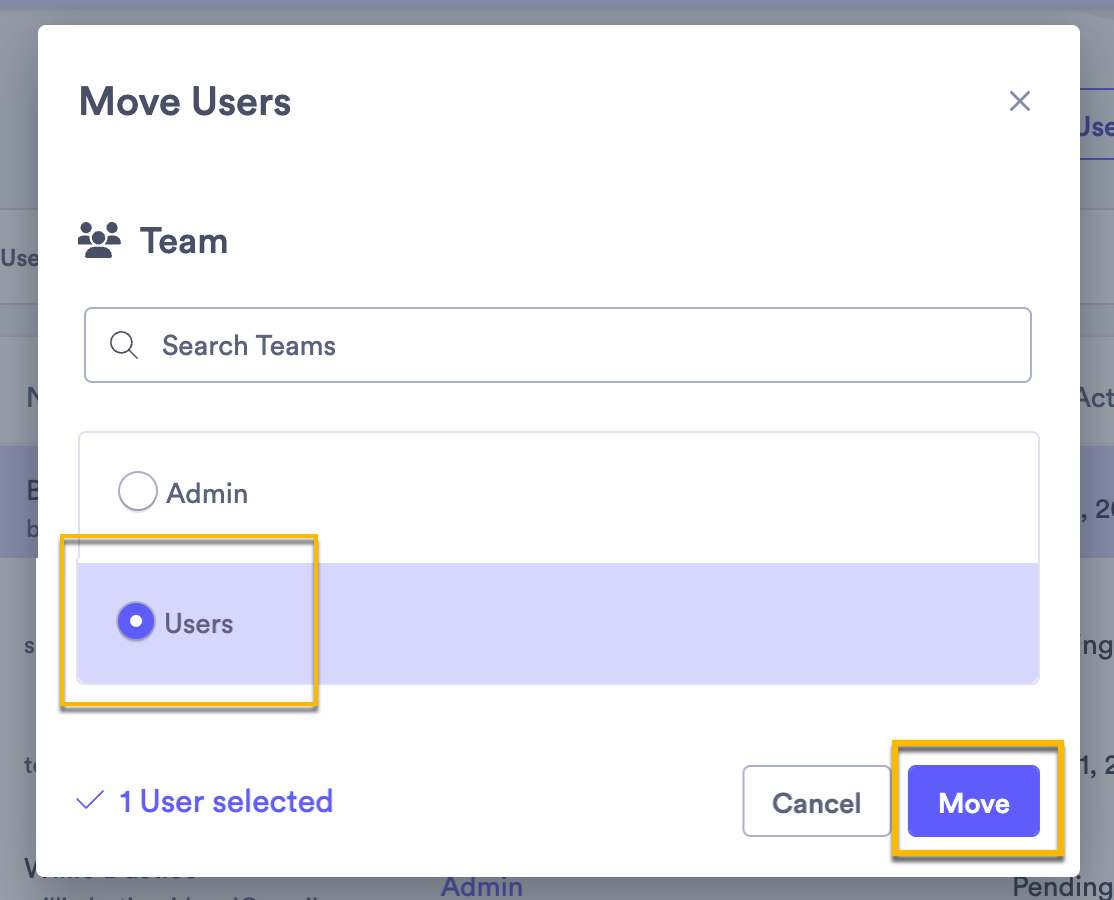Viewport: 1114px width, 900px height.
Task: Click the search glass before typing a team
Action: (123, 344)
